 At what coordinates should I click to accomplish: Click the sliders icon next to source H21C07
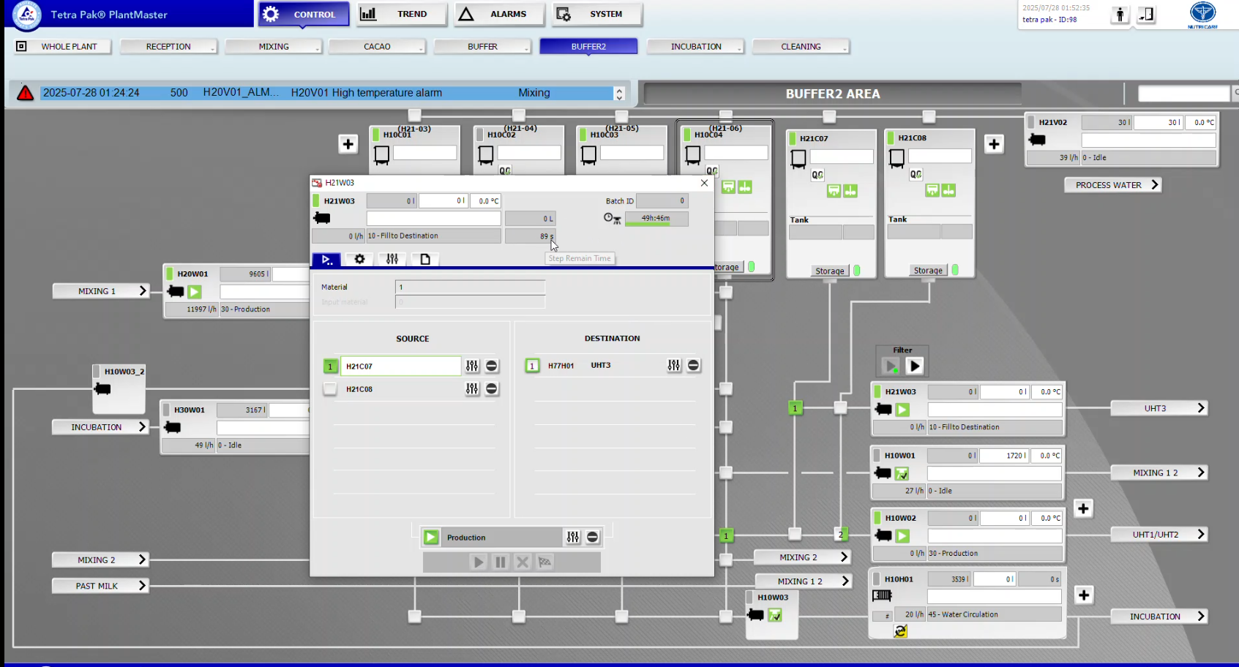coord(472,366)
